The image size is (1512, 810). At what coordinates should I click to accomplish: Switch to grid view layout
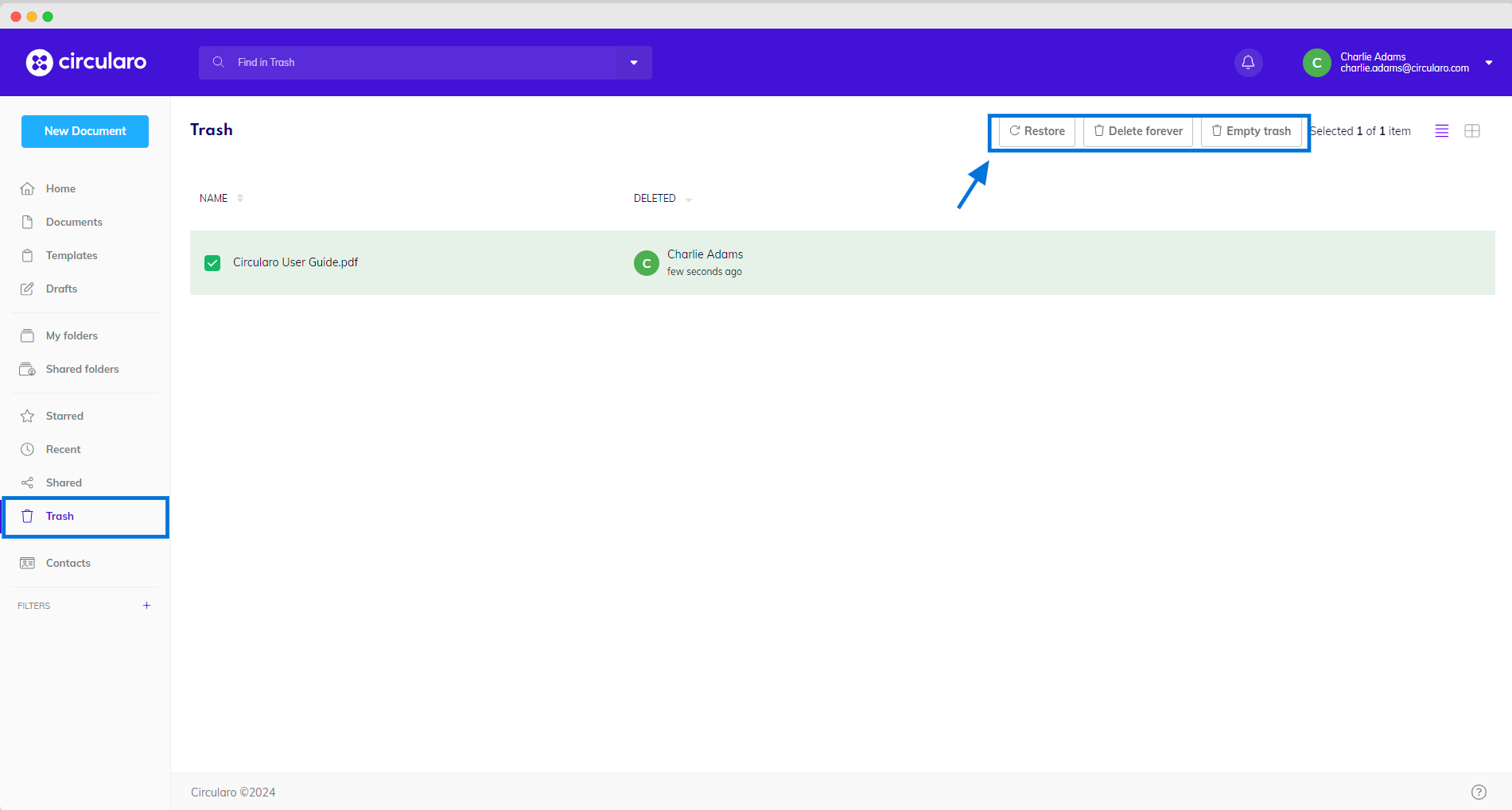(x=1471, y=131)
